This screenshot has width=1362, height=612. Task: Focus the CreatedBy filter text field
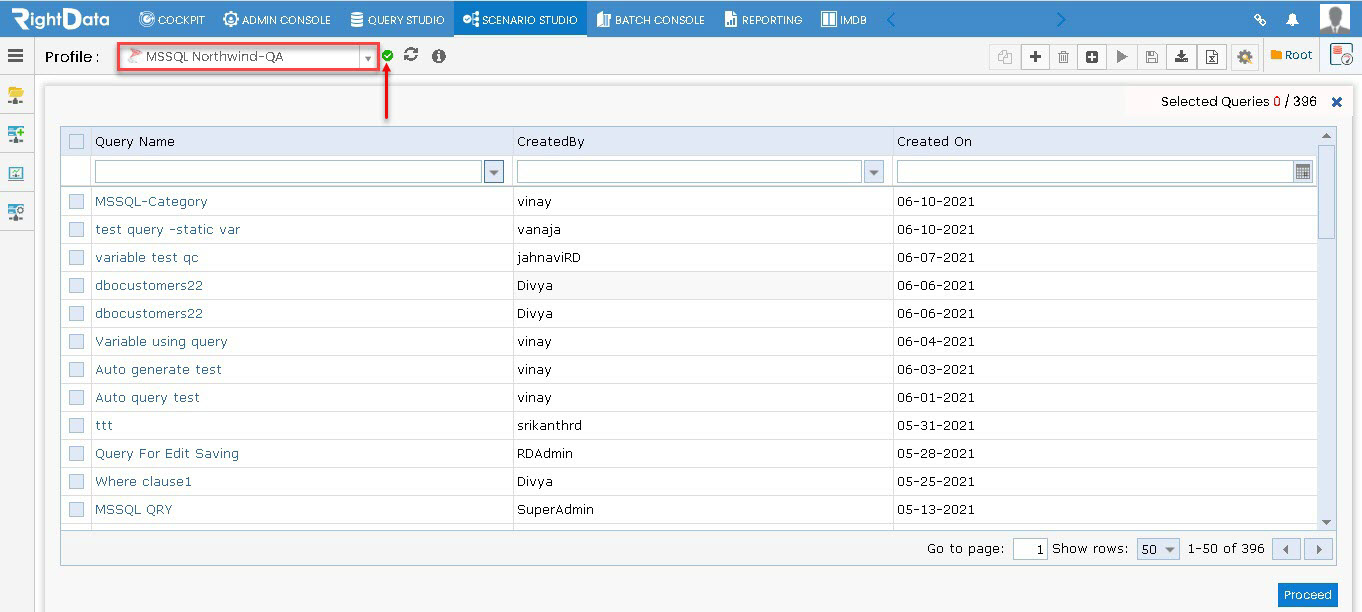click(x=689, y=172)
